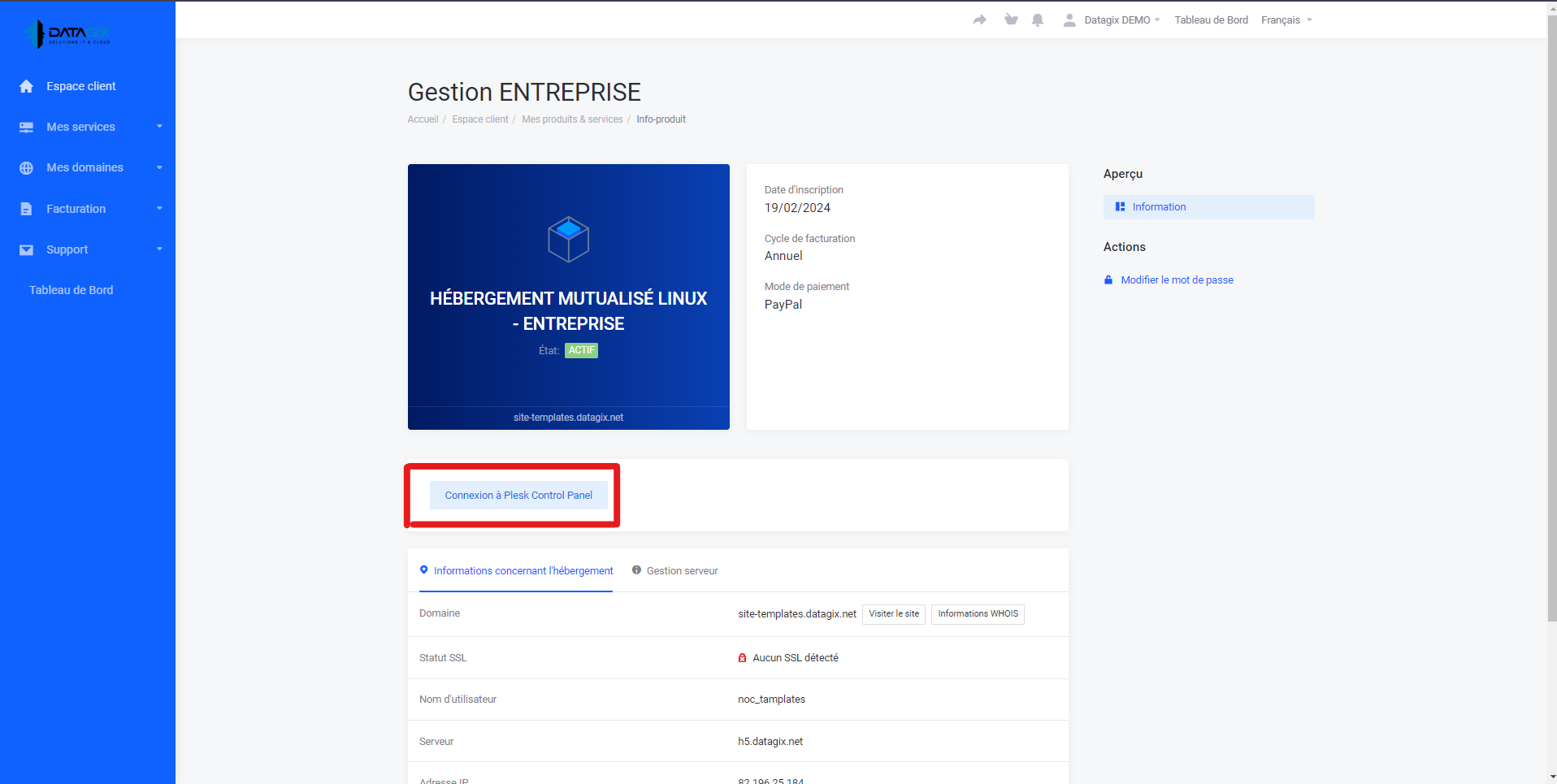
Task: Click the red SSL warning lock icon
Action: coord(742,658)
